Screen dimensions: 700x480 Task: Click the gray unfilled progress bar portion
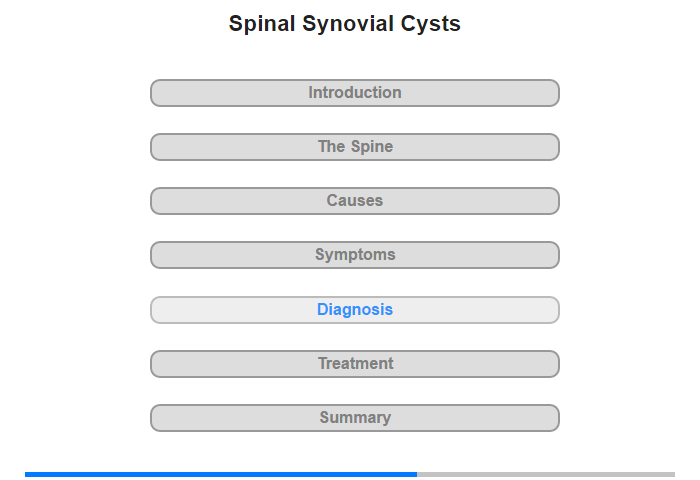coord(545,474)
